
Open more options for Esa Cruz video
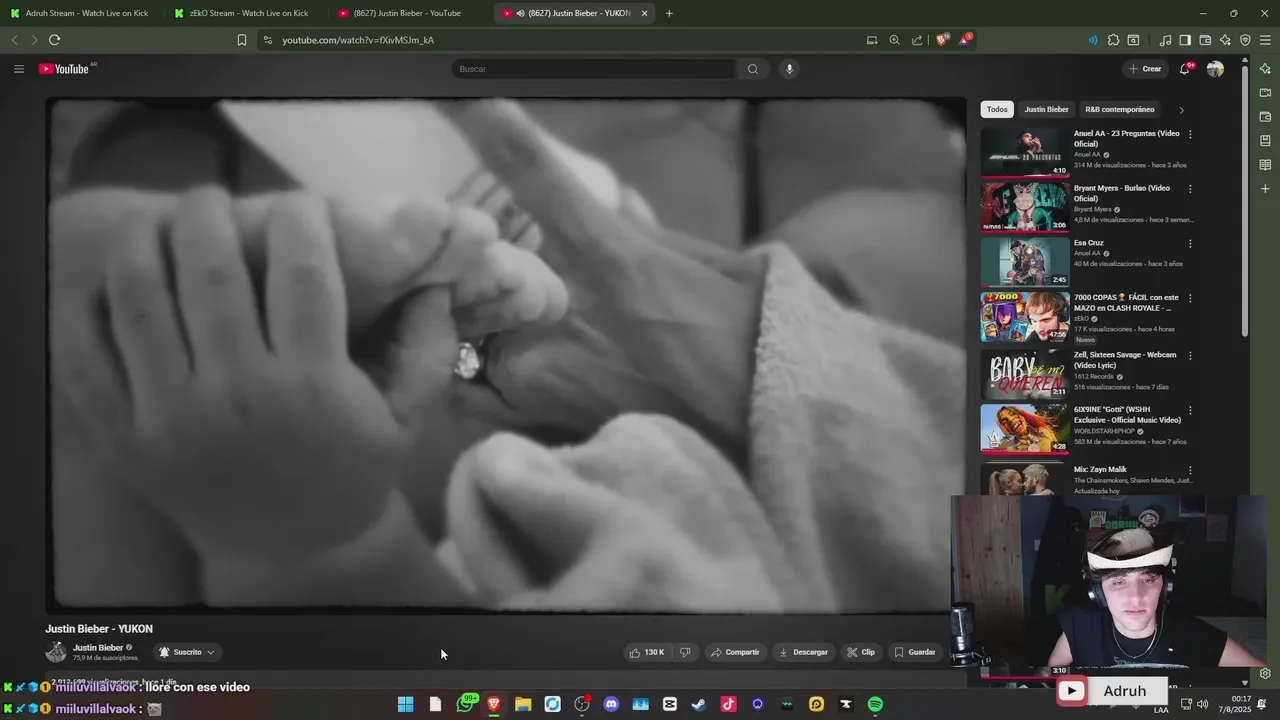[1189, 244]
